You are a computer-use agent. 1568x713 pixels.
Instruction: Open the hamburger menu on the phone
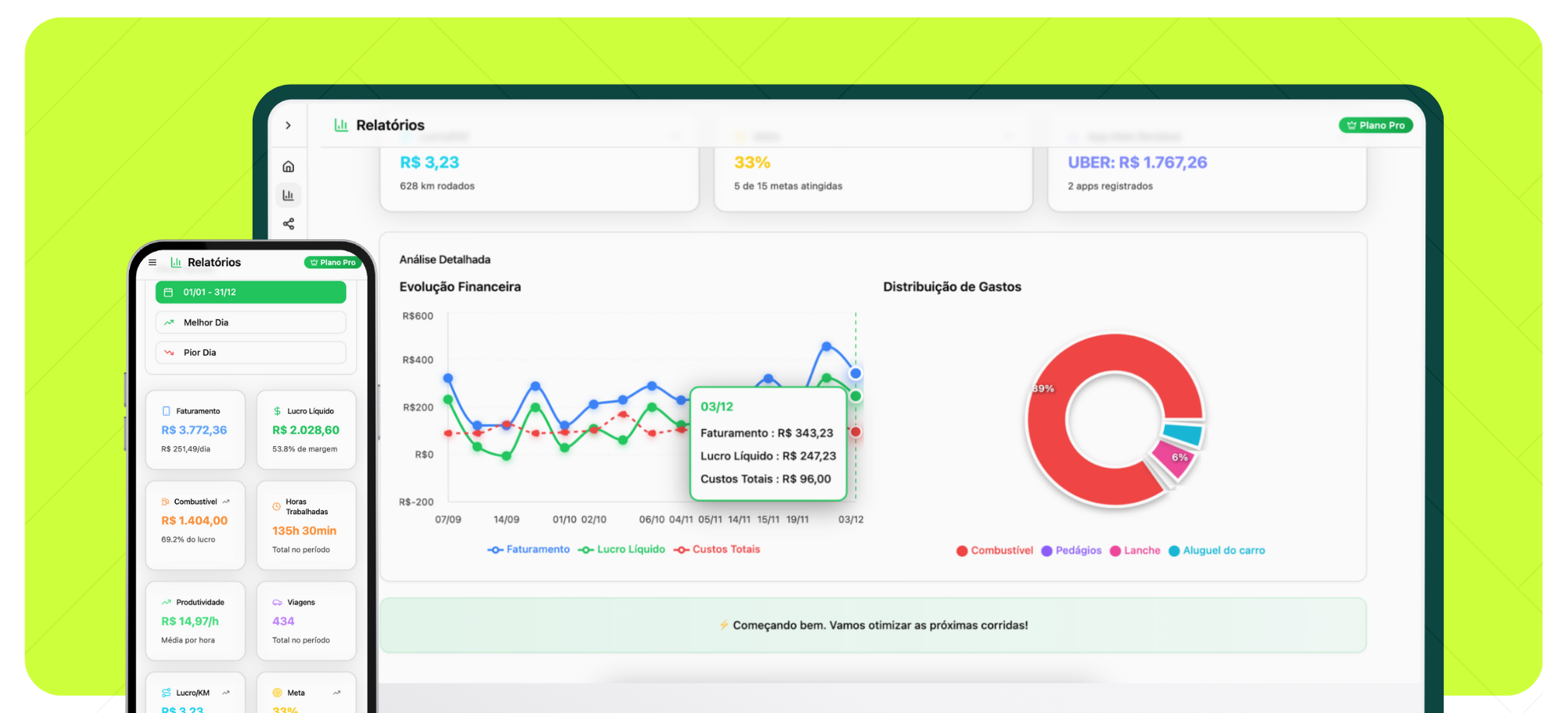click(153, 262)
